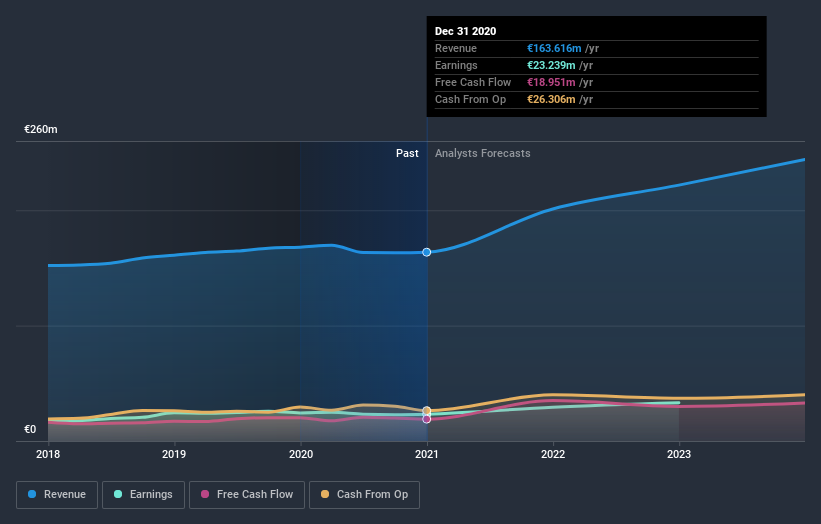
Task: Click the Cash From Op row label in tooltip
Action: pos(470,99)
